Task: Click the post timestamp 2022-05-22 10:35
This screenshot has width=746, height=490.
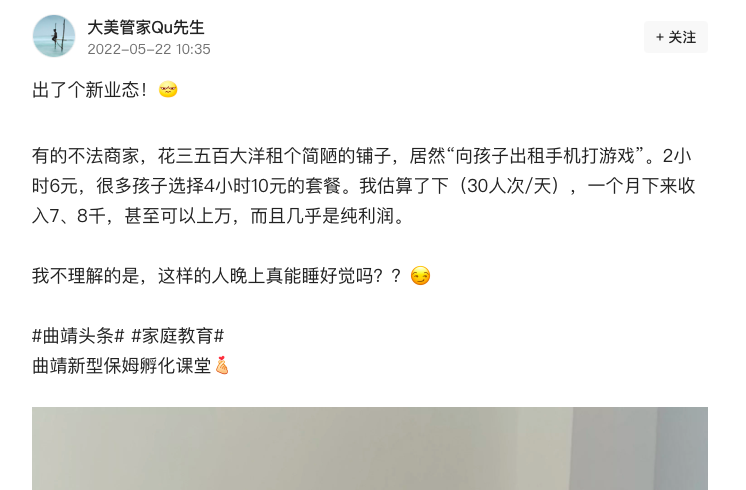Action: pos(148,49)
